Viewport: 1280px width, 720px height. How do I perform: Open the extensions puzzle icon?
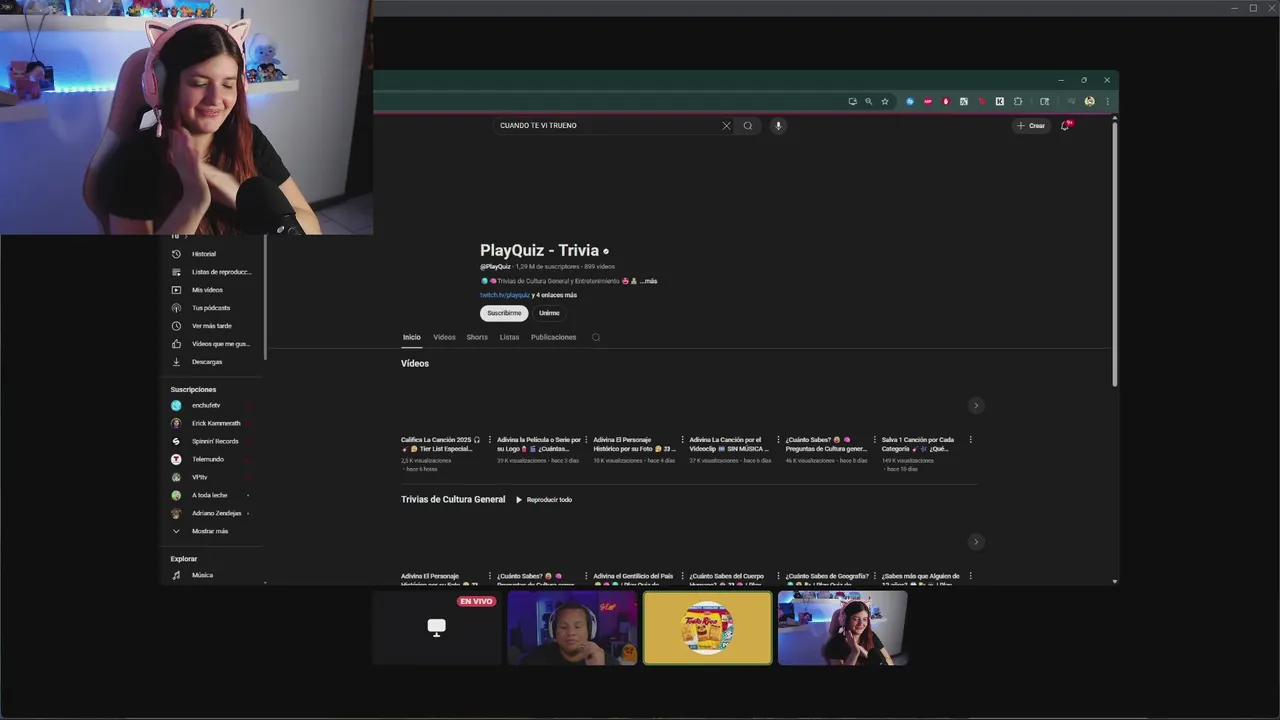pos(1018,101)
